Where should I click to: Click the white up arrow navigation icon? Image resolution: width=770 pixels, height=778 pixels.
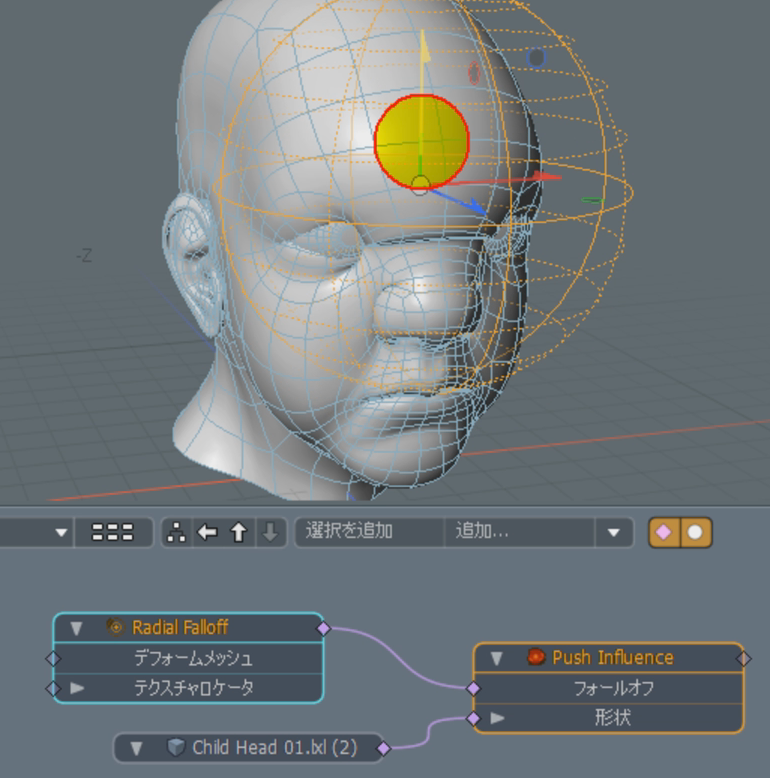click(238, 532)
